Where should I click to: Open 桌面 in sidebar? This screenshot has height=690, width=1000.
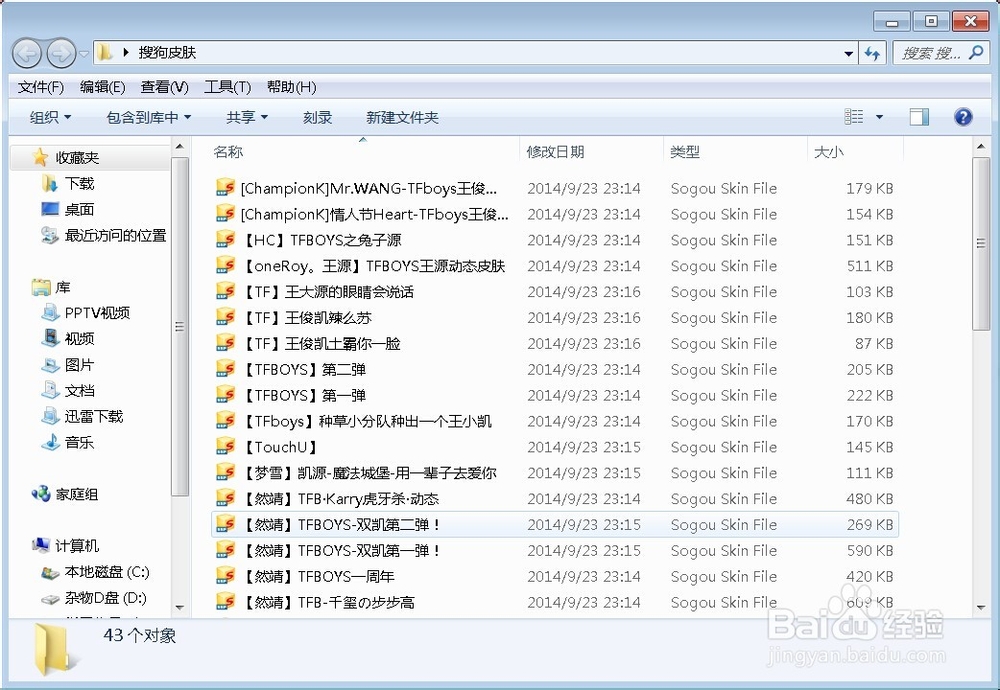point(80,210)
